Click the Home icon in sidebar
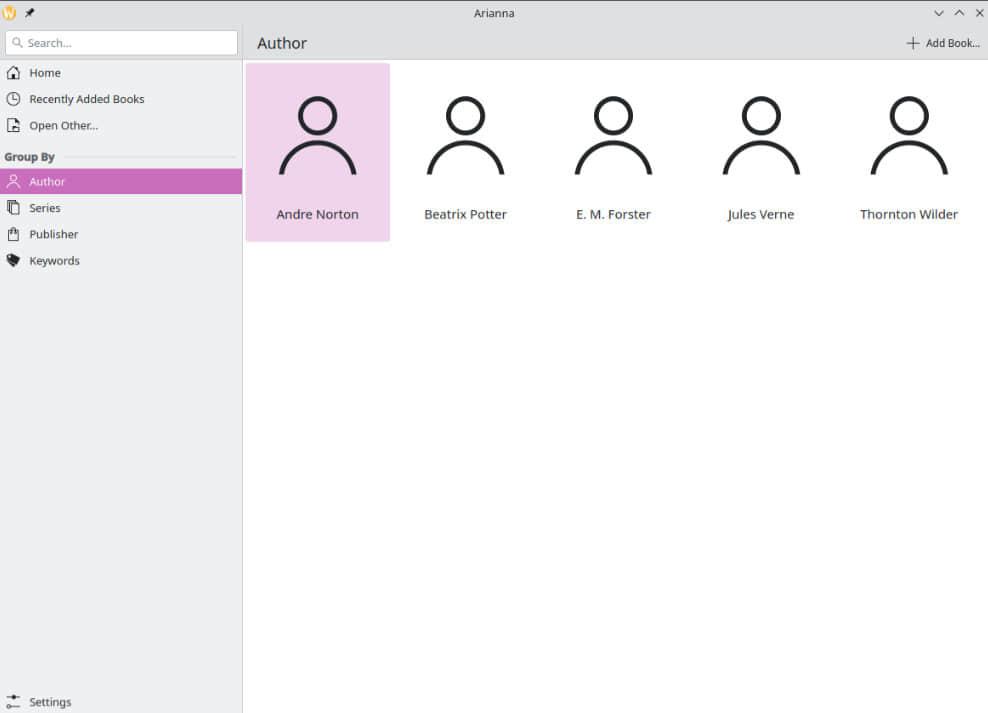This screenshot has width=988, height=713. pos(13,73)
